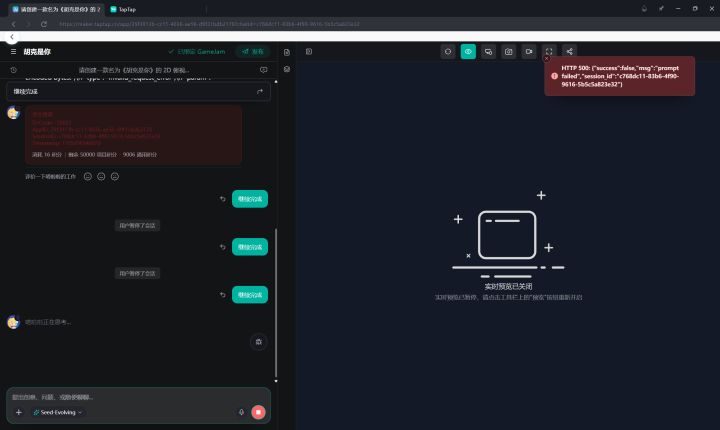Click the topmost teal 继续完成 message bubble
Screen dimensions: 720x430
pos(250,199)
